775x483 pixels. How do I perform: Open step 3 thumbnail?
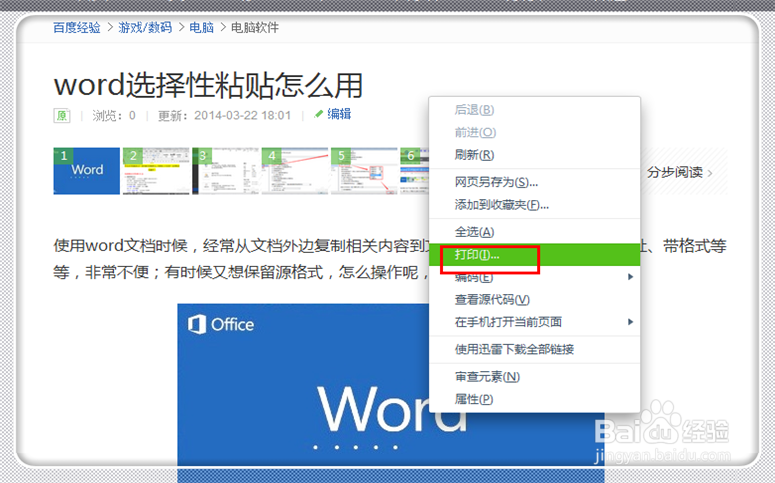(x=225, y=171)
